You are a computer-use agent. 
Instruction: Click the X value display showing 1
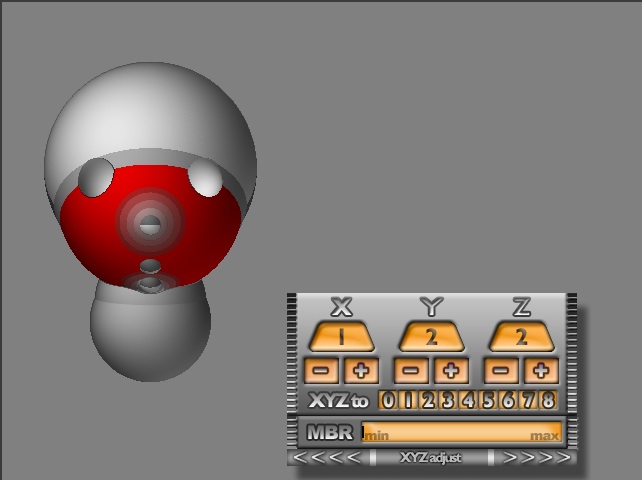click(x=341, y=337)
